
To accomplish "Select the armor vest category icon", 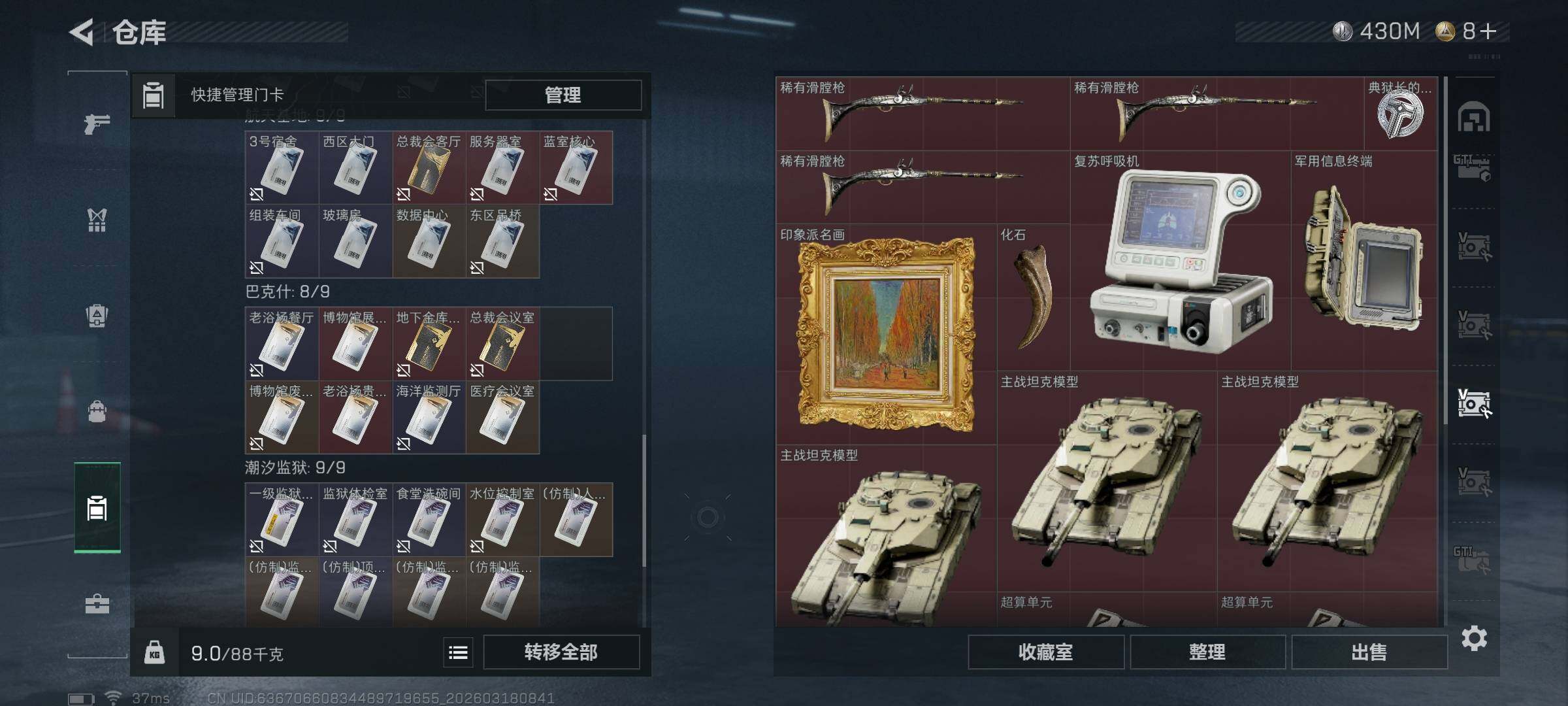I will pos(97,220).
